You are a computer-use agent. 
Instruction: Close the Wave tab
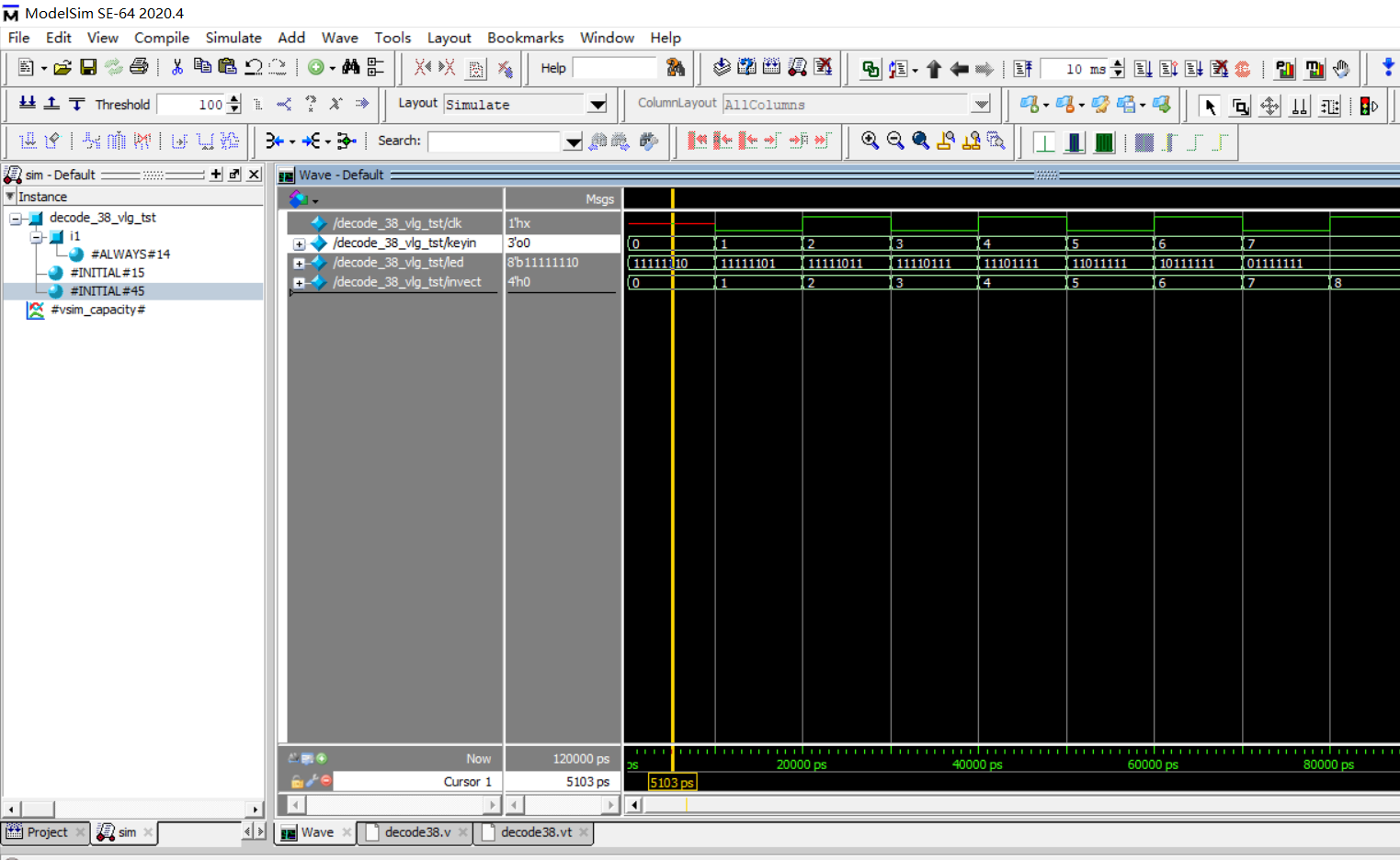point(347,832)
